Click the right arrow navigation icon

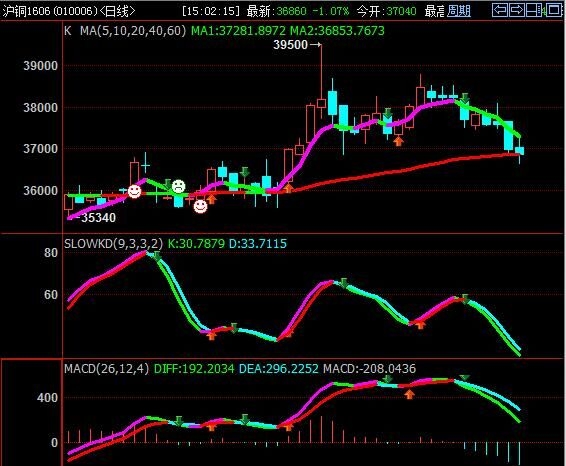tap(517, 10)
